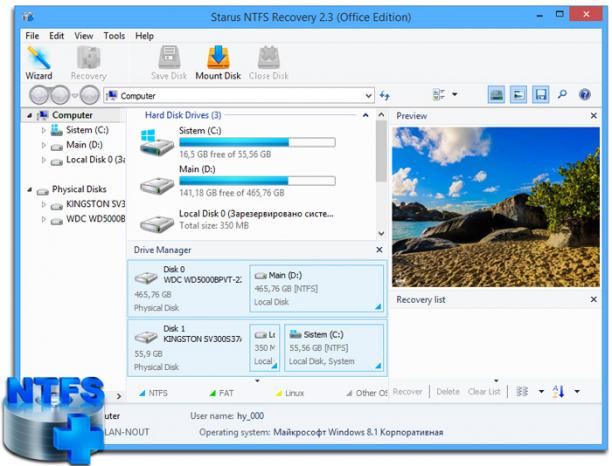
Task: Go forward using the second round navigation button
Action: (60, 95)
